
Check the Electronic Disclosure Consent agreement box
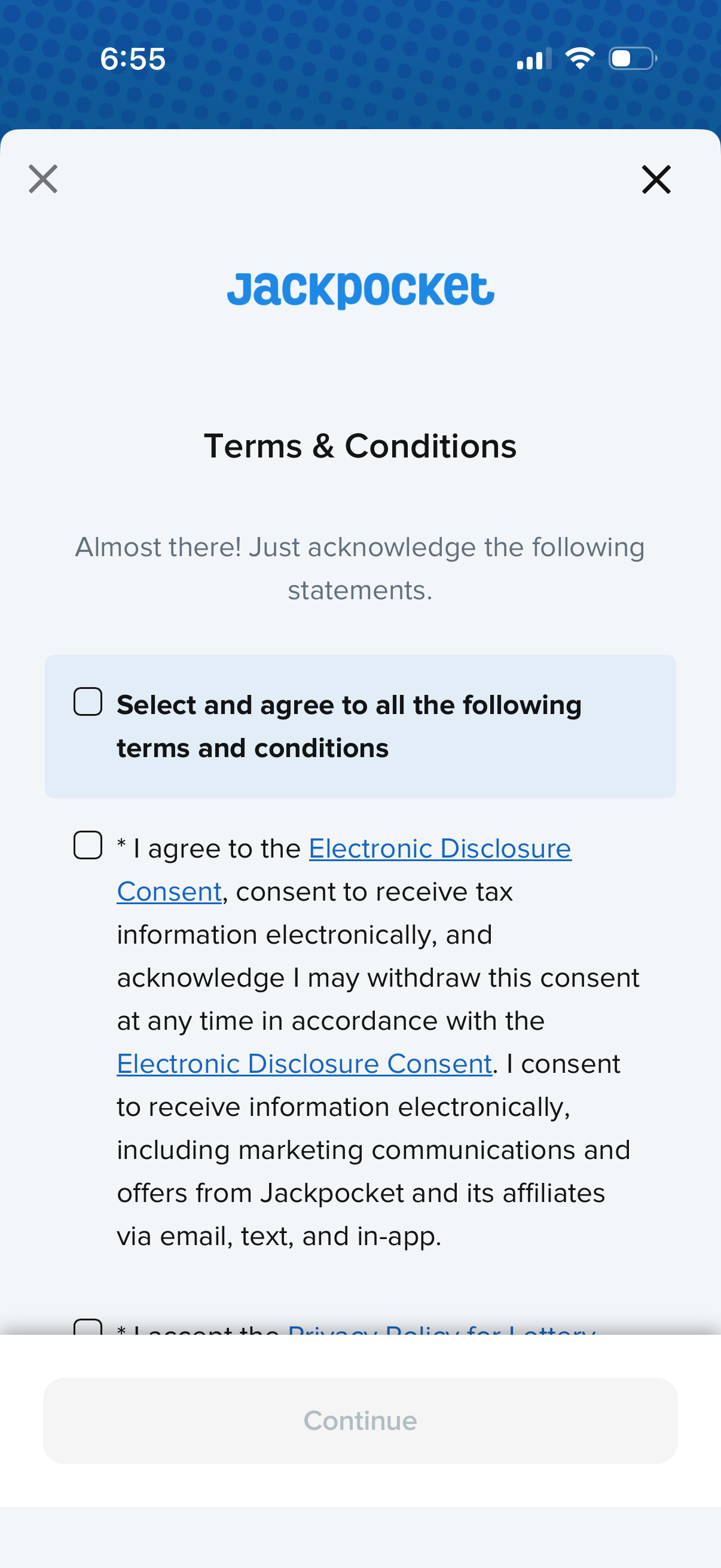88,845
